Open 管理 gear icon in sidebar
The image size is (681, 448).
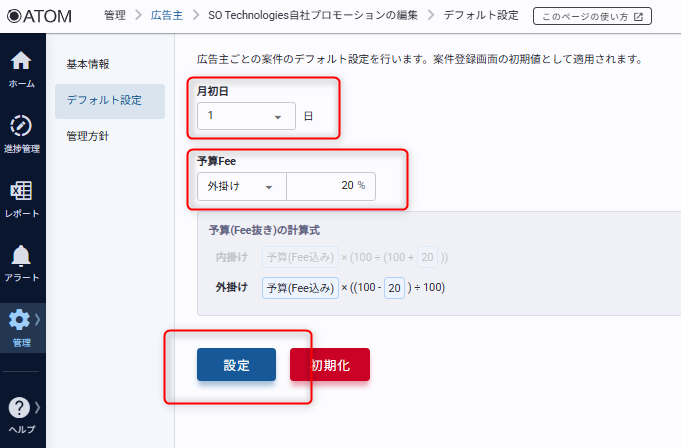point(19,320)
